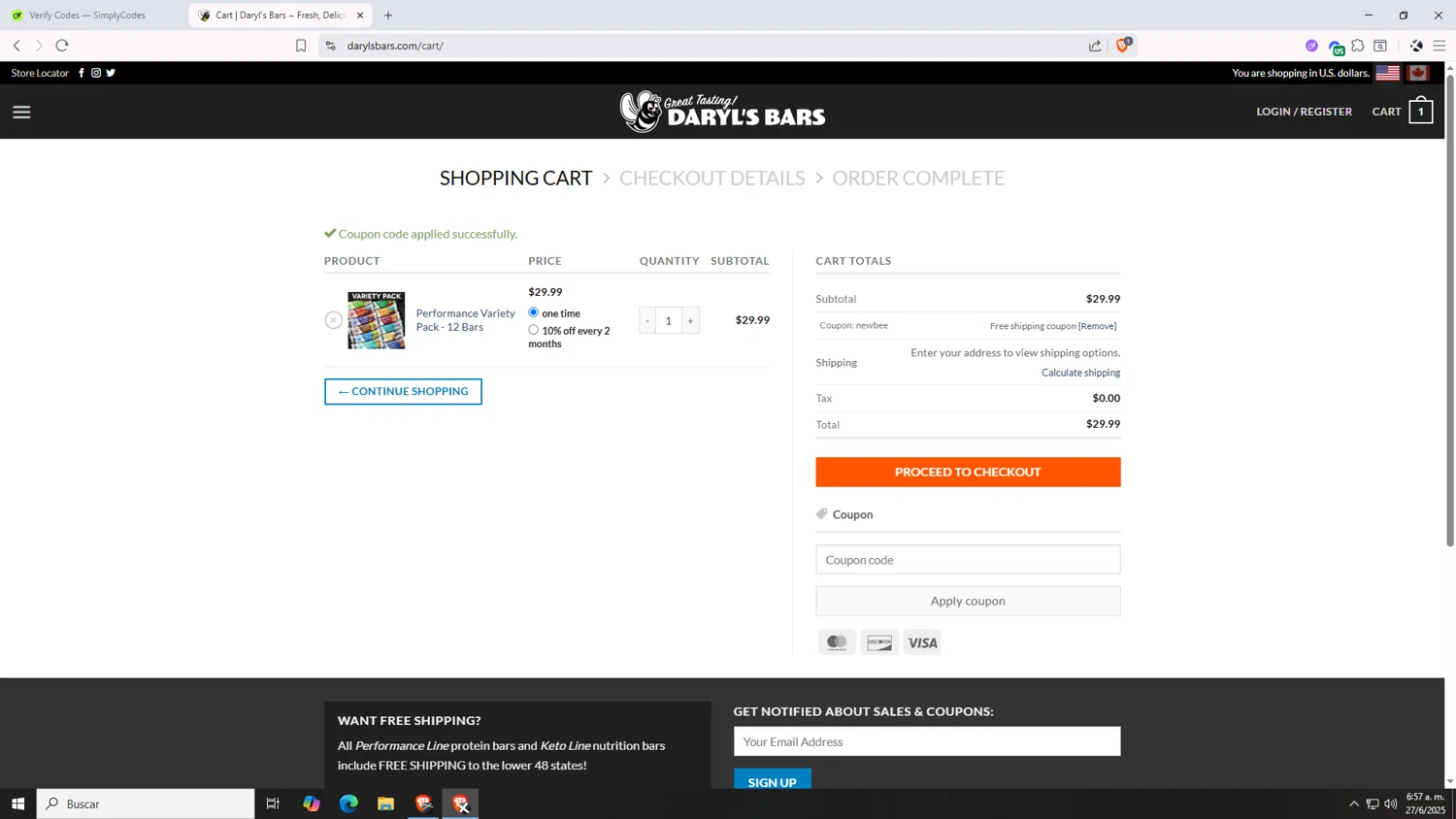Screen dimensions: 1456x819
Task: View site information icon in address bar
Action: click(x=330, y=46)
